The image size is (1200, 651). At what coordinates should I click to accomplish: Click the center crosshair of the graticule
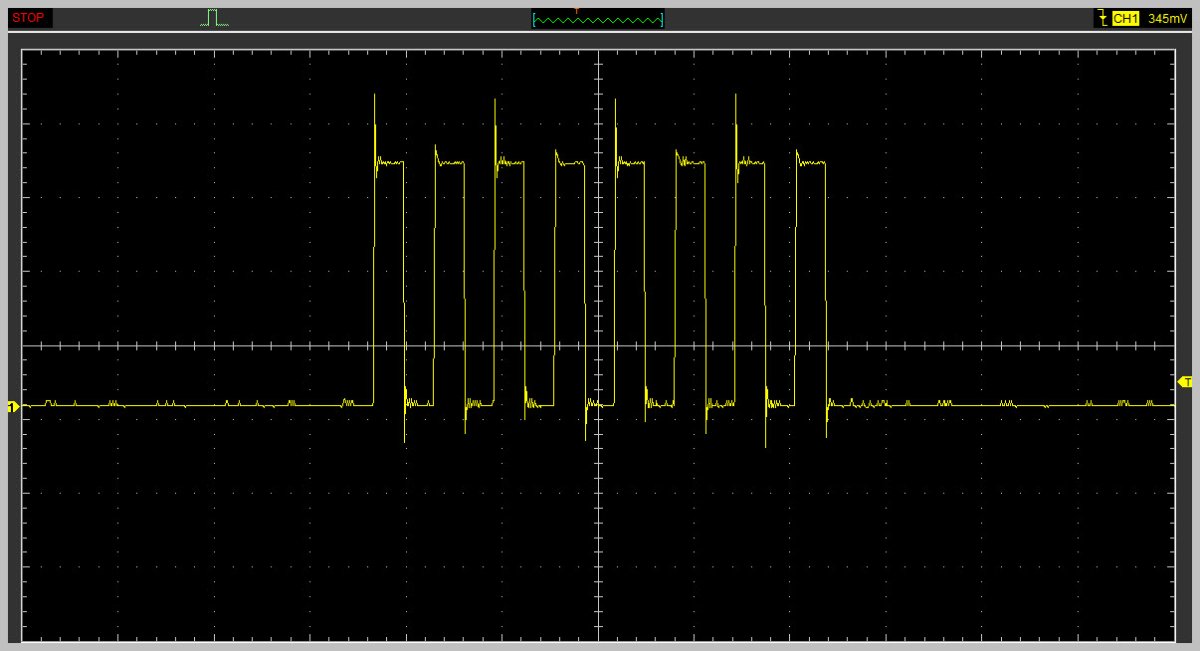click(598, 346)
